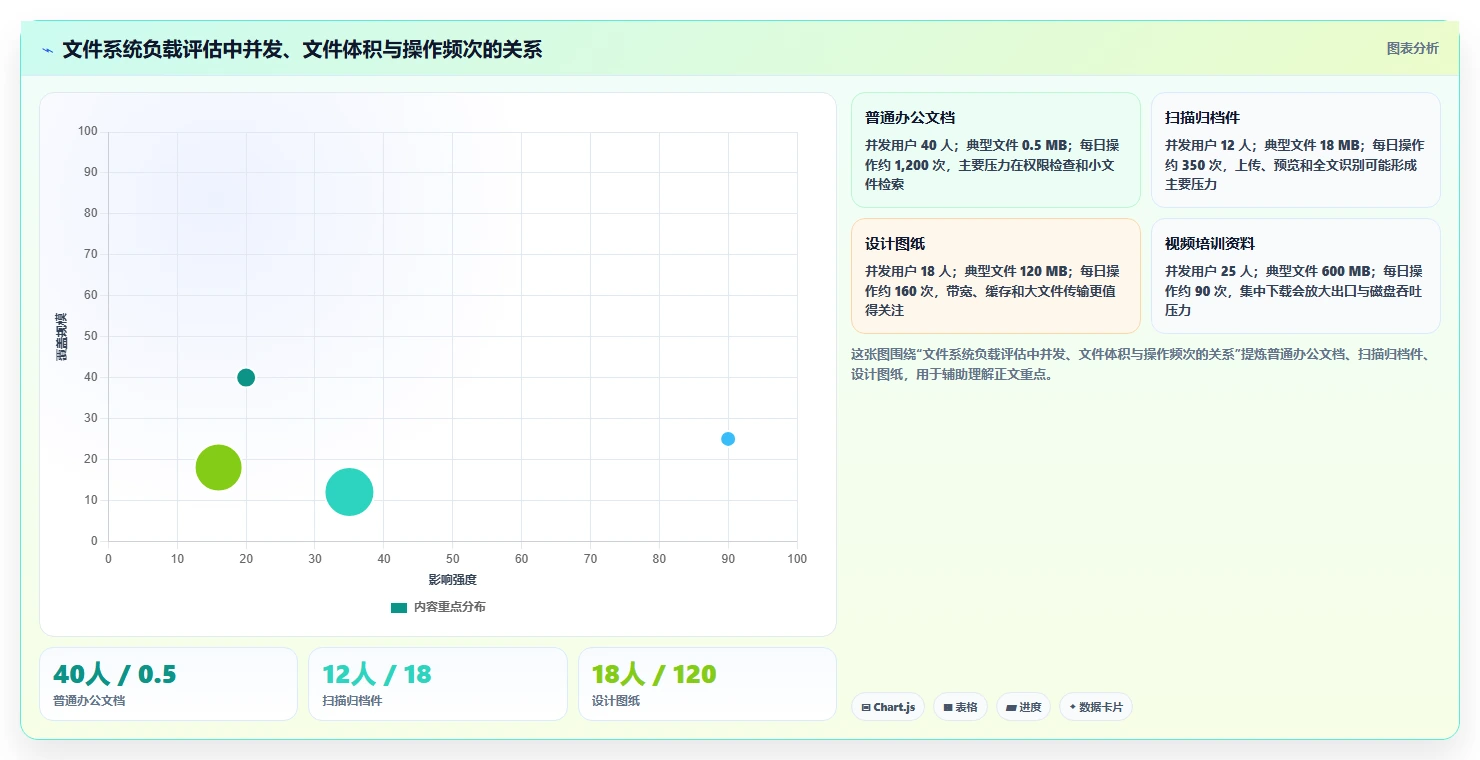Open the 视频培训资料 info card

[1295, 276]
